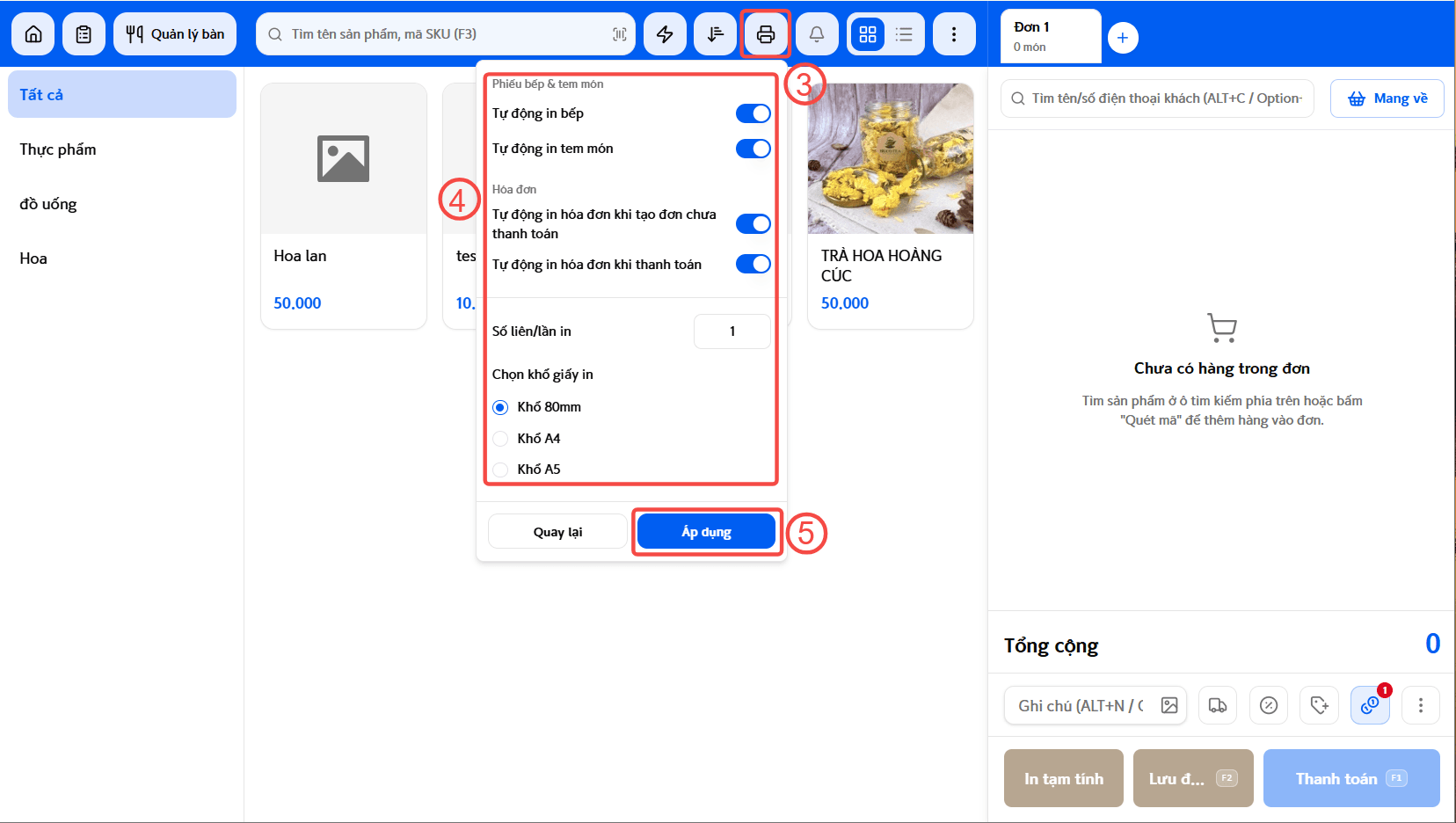Open the printer settings icon
Screen dimensions: 1456x823
(766, 34)
